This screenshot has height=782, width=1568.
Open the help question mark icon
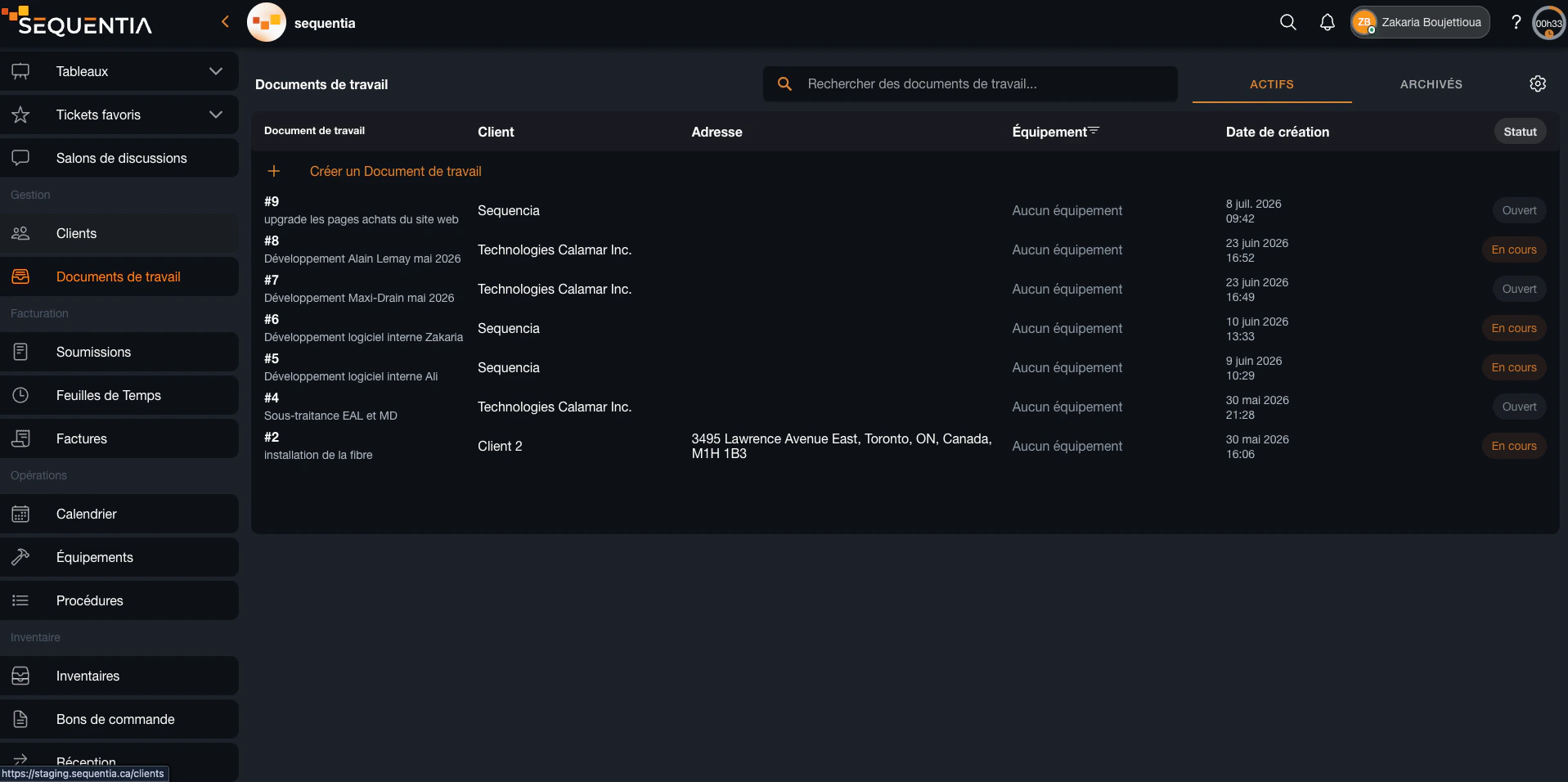click(1516, 22)
